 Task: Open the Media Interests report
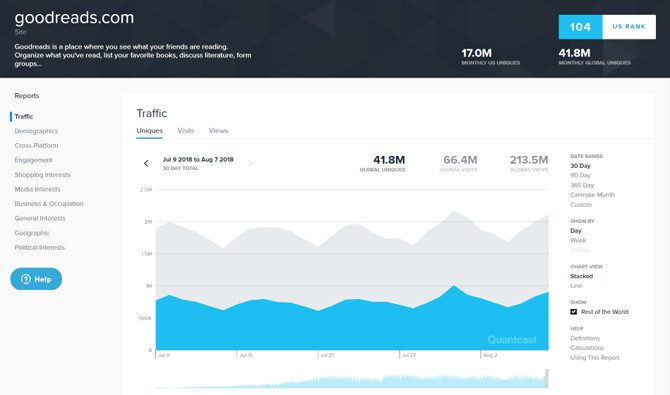pos(37,189)
